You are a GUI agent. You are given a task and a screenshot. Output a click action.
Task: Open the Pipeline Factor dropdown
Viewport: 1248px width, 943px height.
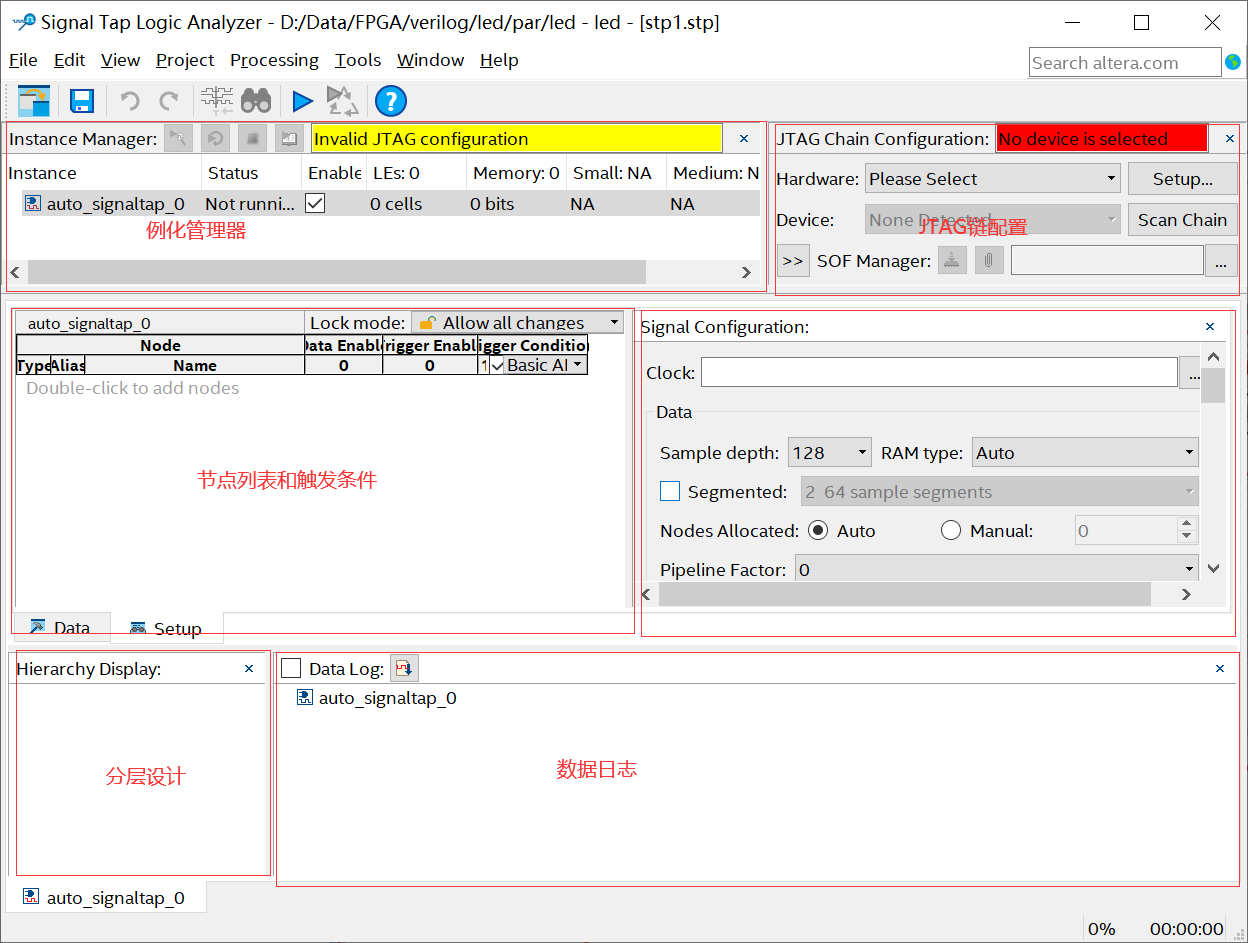click(x=996, y=569)
